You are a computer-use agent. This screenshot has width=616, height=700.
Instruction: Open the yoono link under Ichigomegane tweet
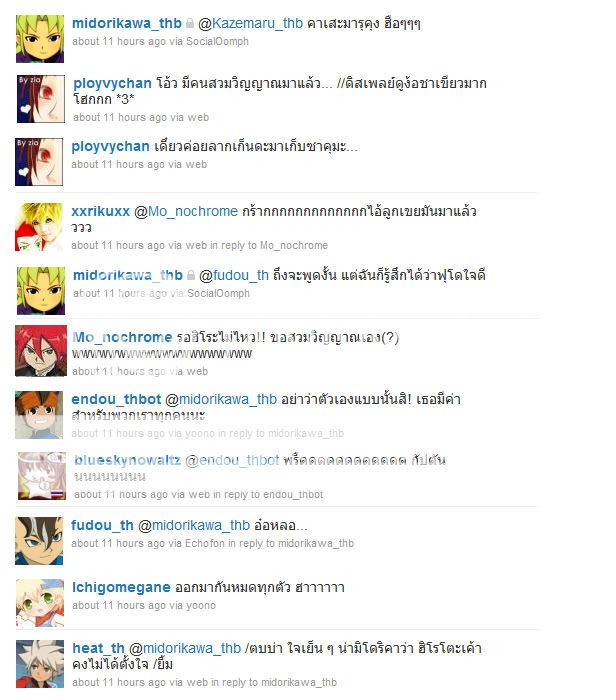[201, 605]
